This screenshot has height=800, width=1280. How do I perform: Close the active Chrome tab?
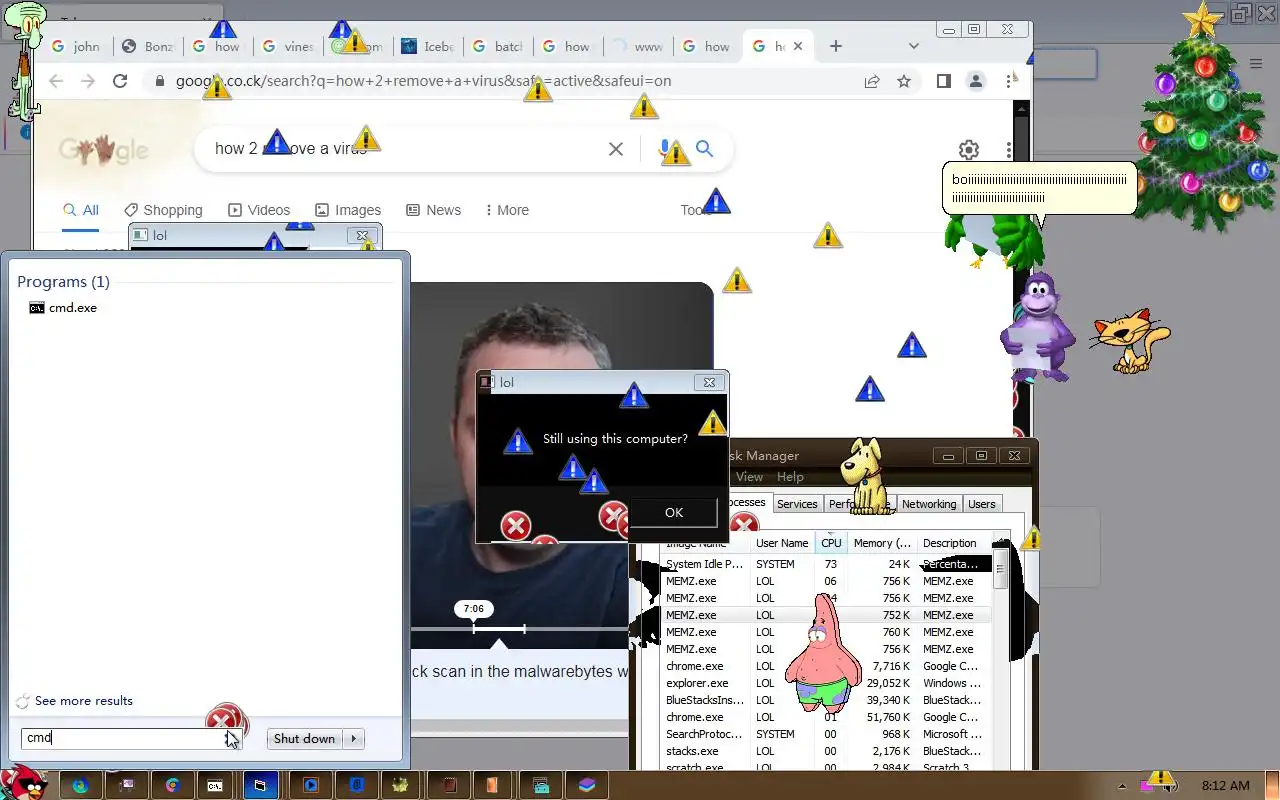coord(798,46)
